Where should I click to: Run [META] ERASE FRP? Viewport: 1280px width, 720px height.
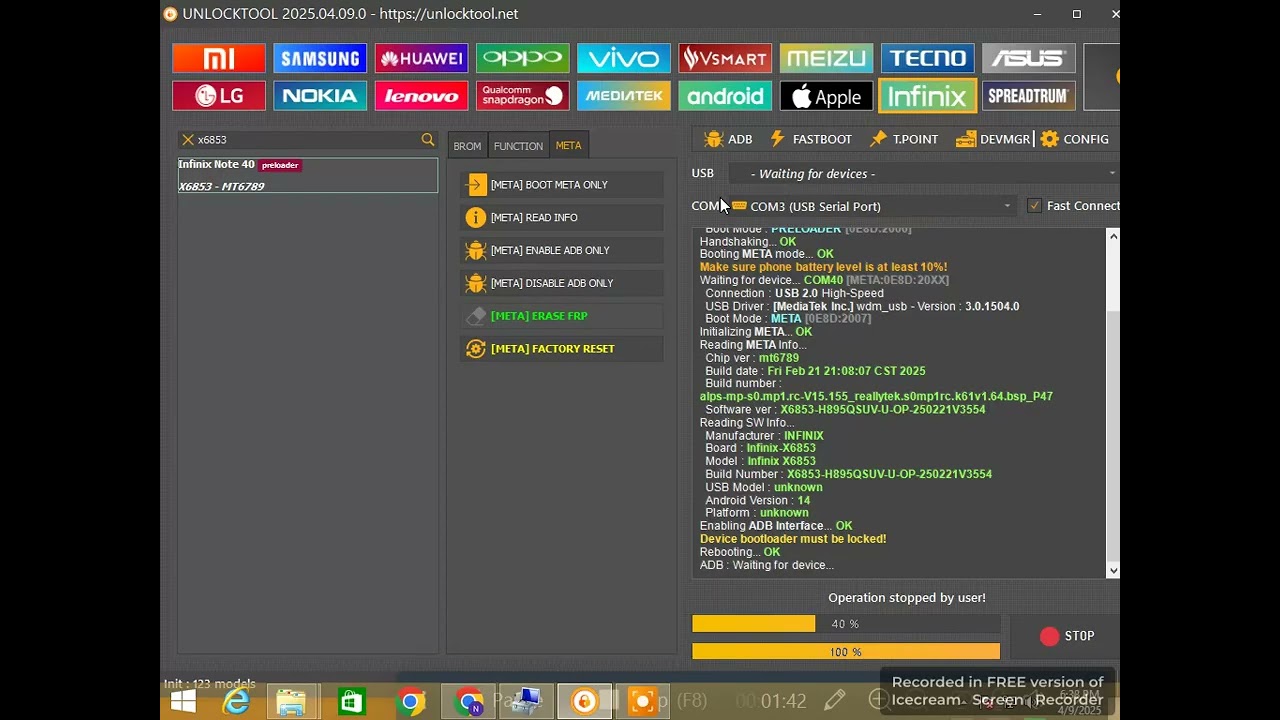[x=562, y=316]
